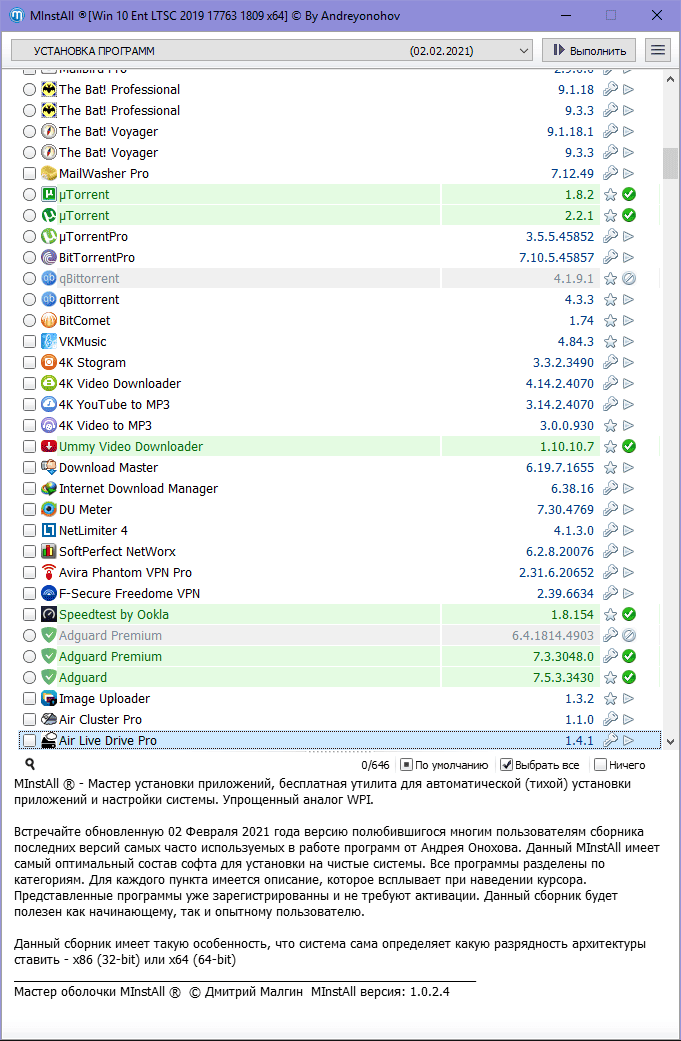681x1041 pixels.
Task: Click the key icon for MailWasher Pro
Action: [610, 173]
